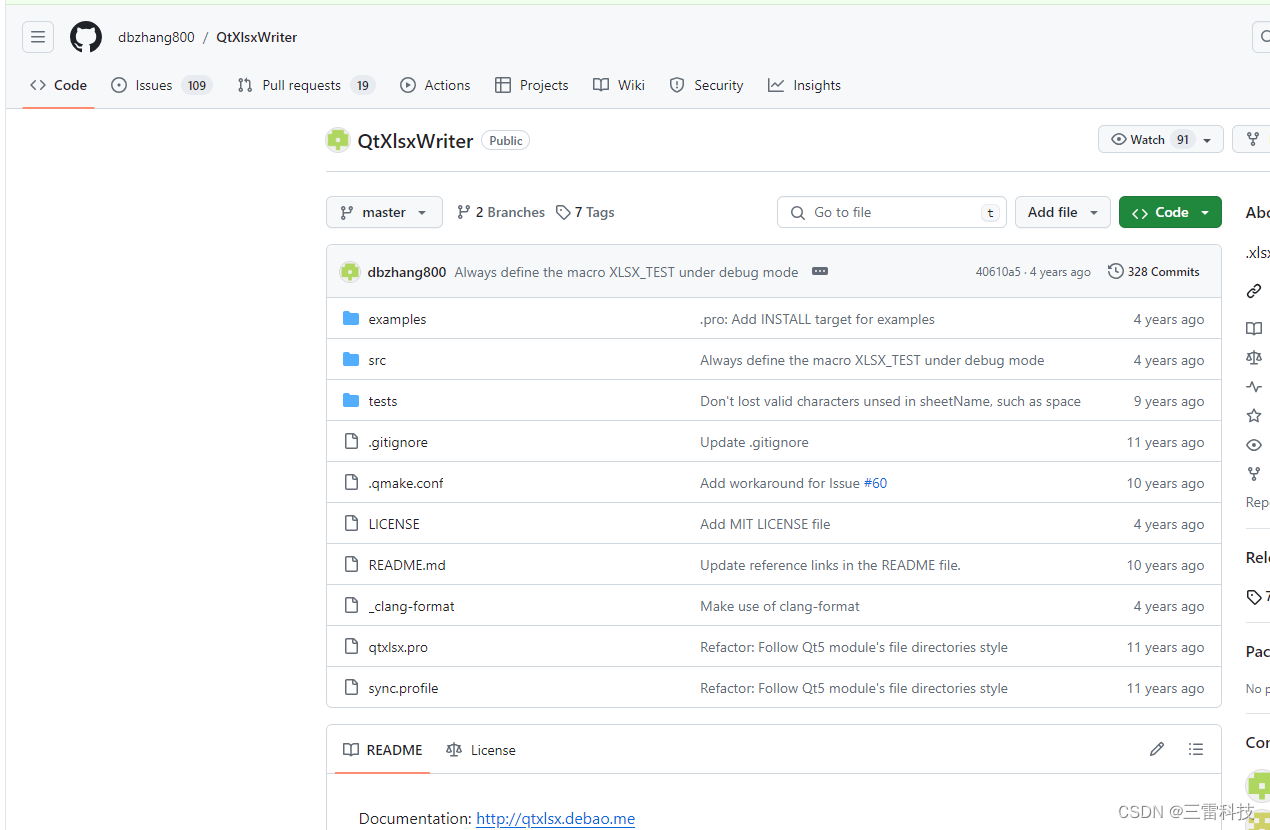Viewport: 1270px width, 830px height.
Task: Open the Add file dropdown
Action: pos(1063,212)
